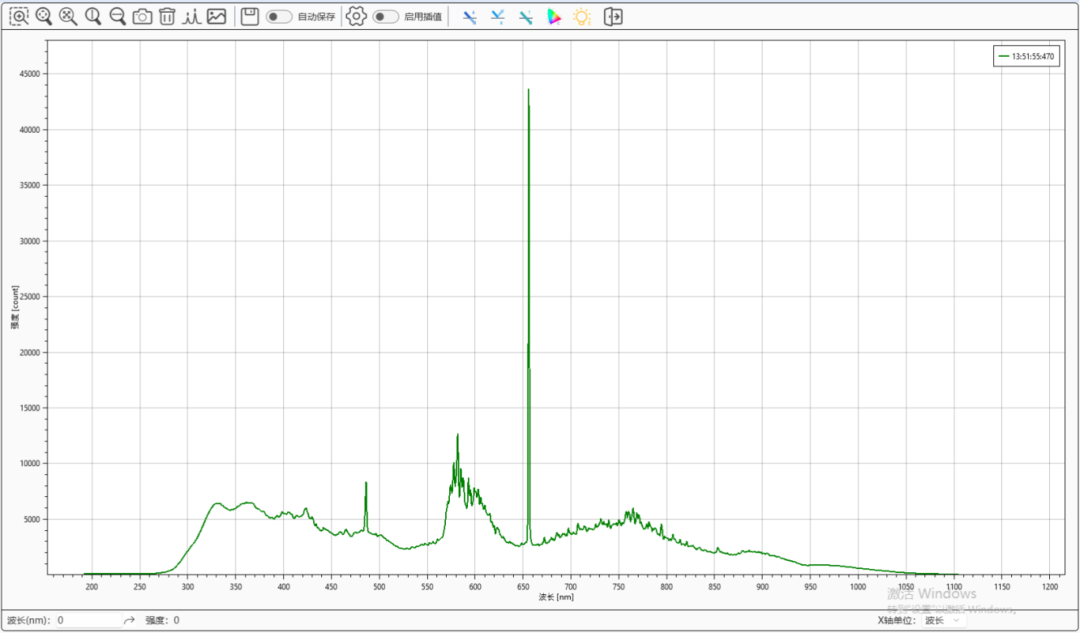Image resolution: width=1080 pixels, height=633 pixels.
Task: Click the exit panel arrow icon
Action: (x=613, y=17)
